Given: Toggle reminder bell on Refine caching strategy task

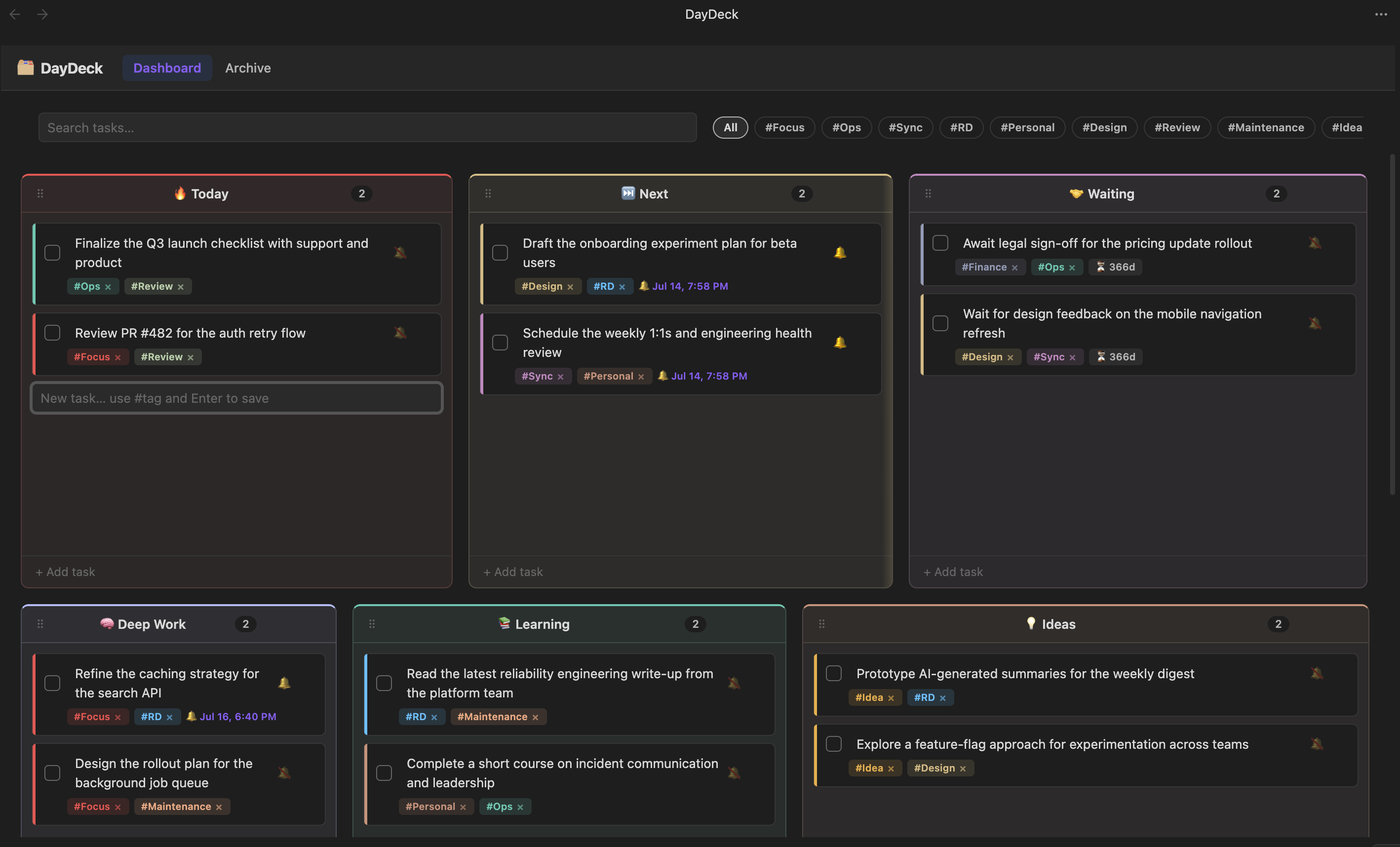Looking at the screenshot, I should point(284,683).
